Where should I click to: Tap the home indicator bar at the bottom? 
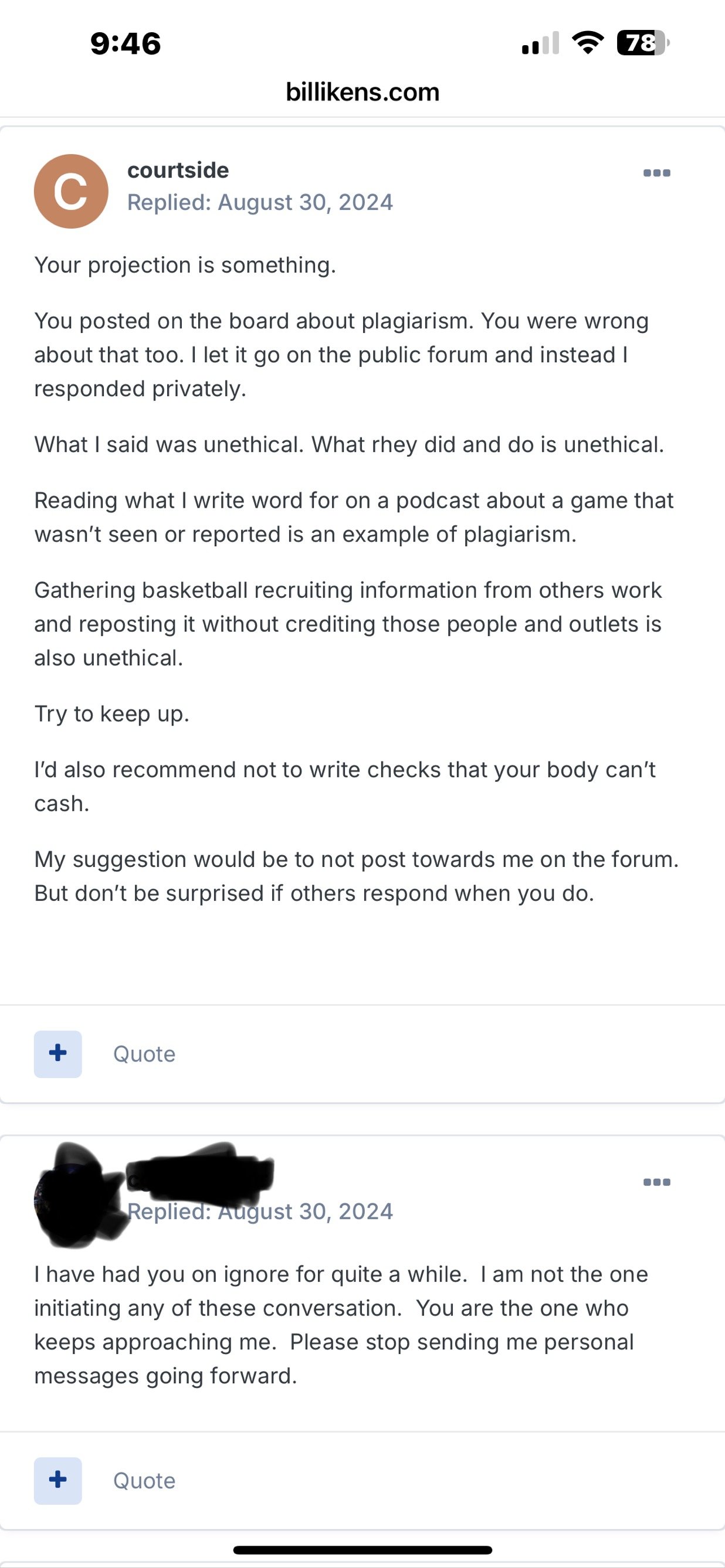(362, 1550)
